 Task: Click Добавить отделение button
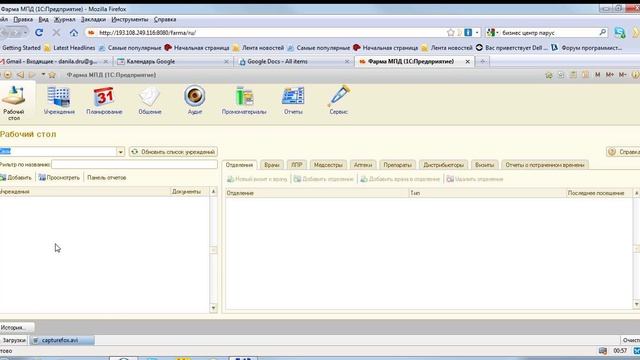click(324, 179)
